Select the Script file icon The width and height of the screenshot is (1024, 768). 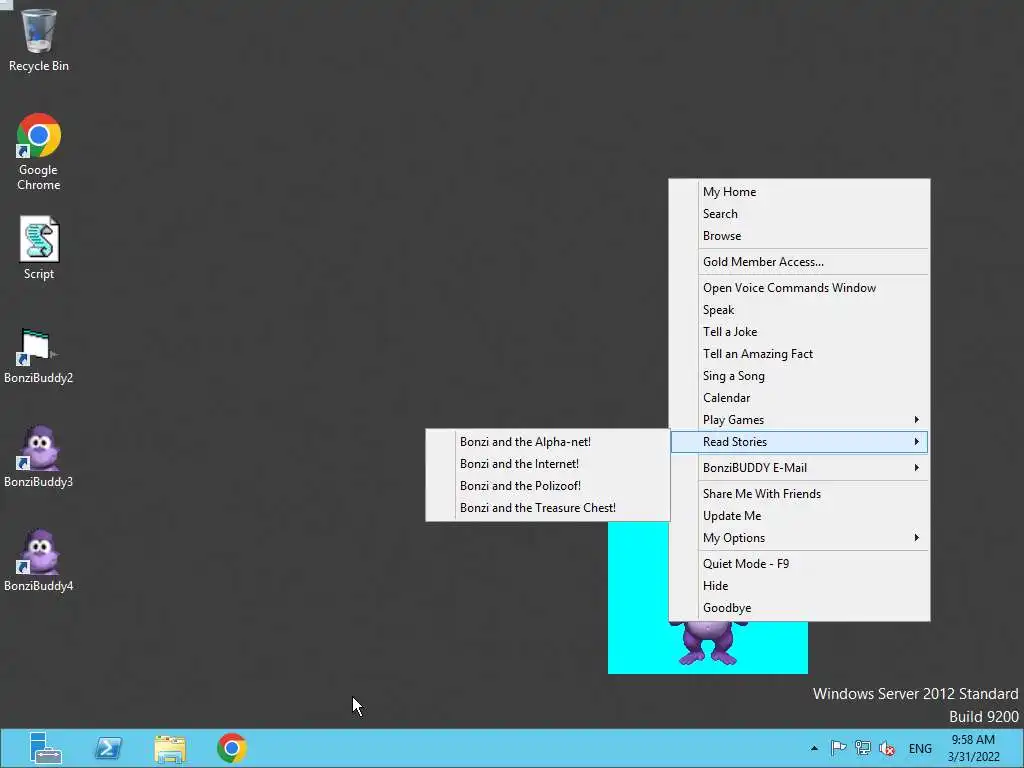click(x=39, y=248)
